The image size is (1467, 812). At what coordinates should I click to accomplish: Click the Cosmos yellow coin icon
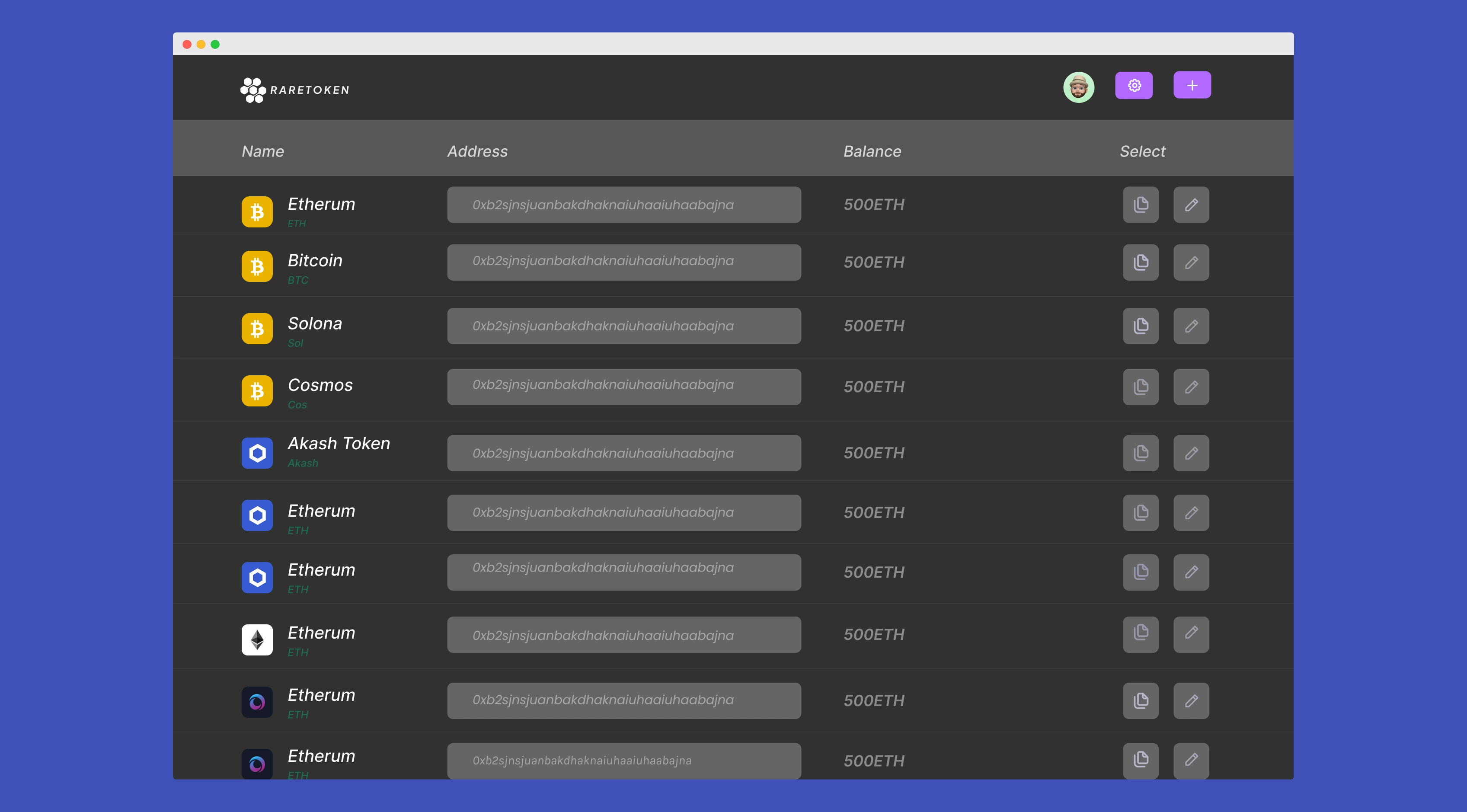coord(257,390)
